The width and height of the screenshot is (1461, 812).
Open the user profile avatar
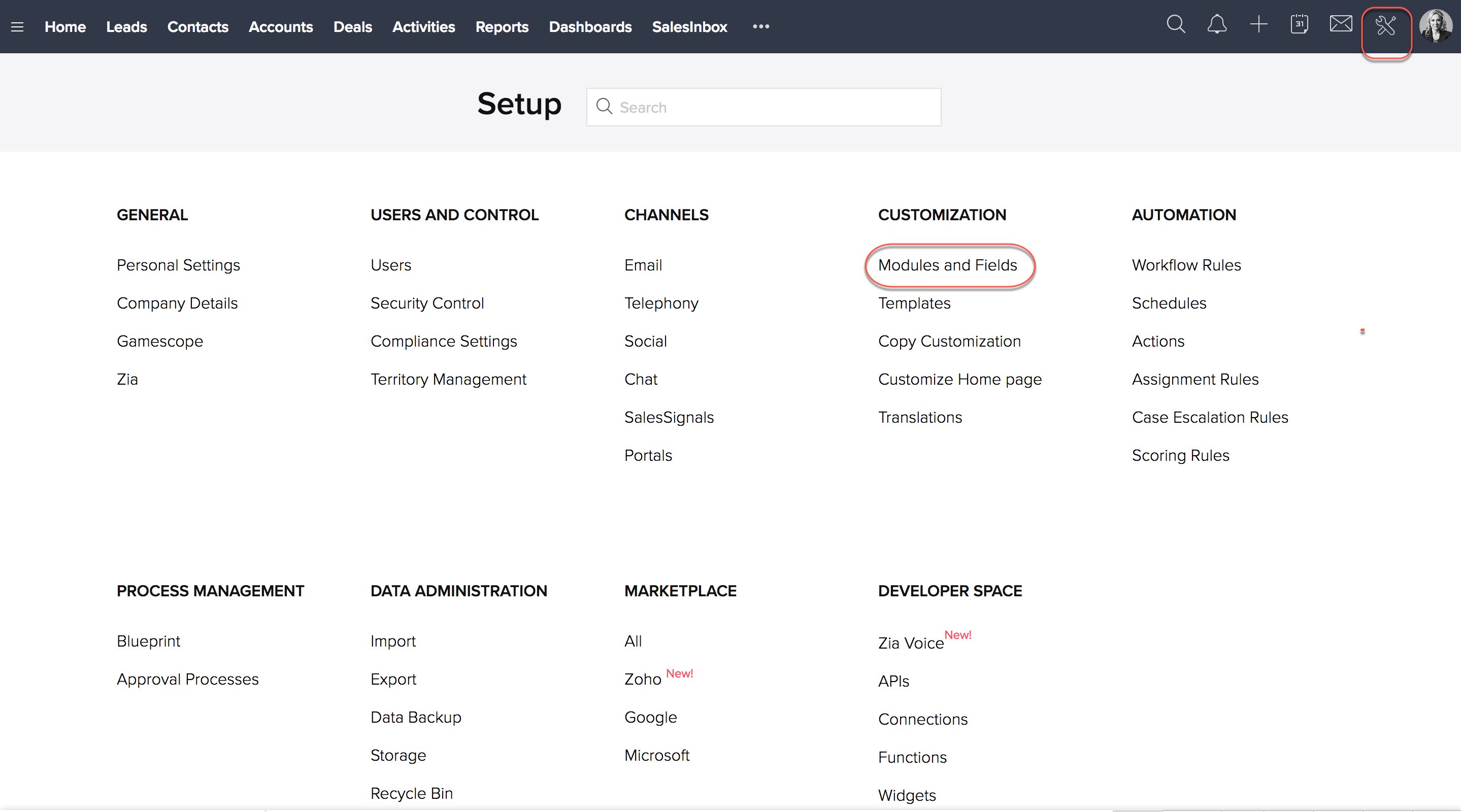(x=1435, y=26)
